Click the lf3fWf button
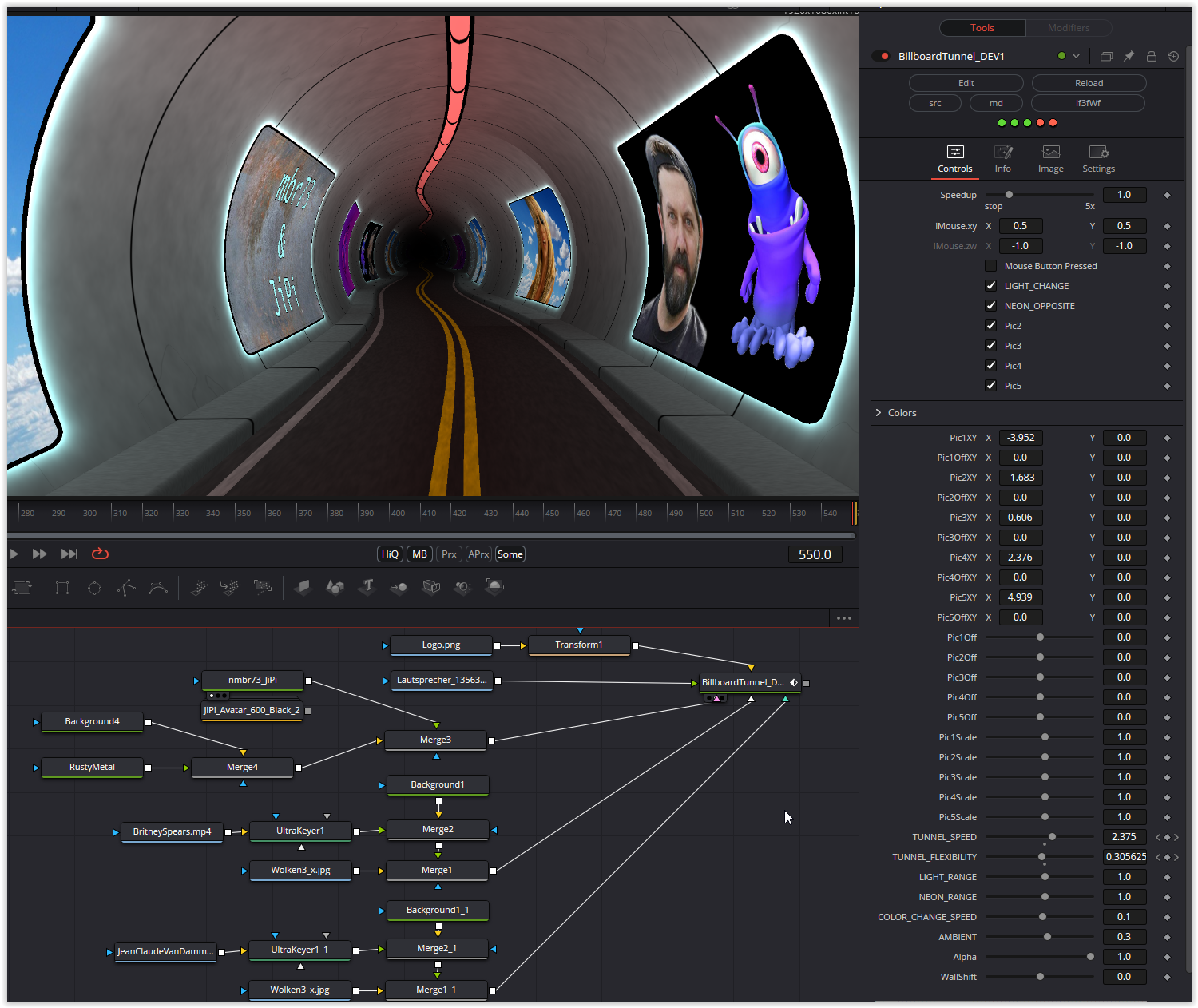Image resolution: width=1198 pixels, height=1008 pixels. tap(1089, 103)
